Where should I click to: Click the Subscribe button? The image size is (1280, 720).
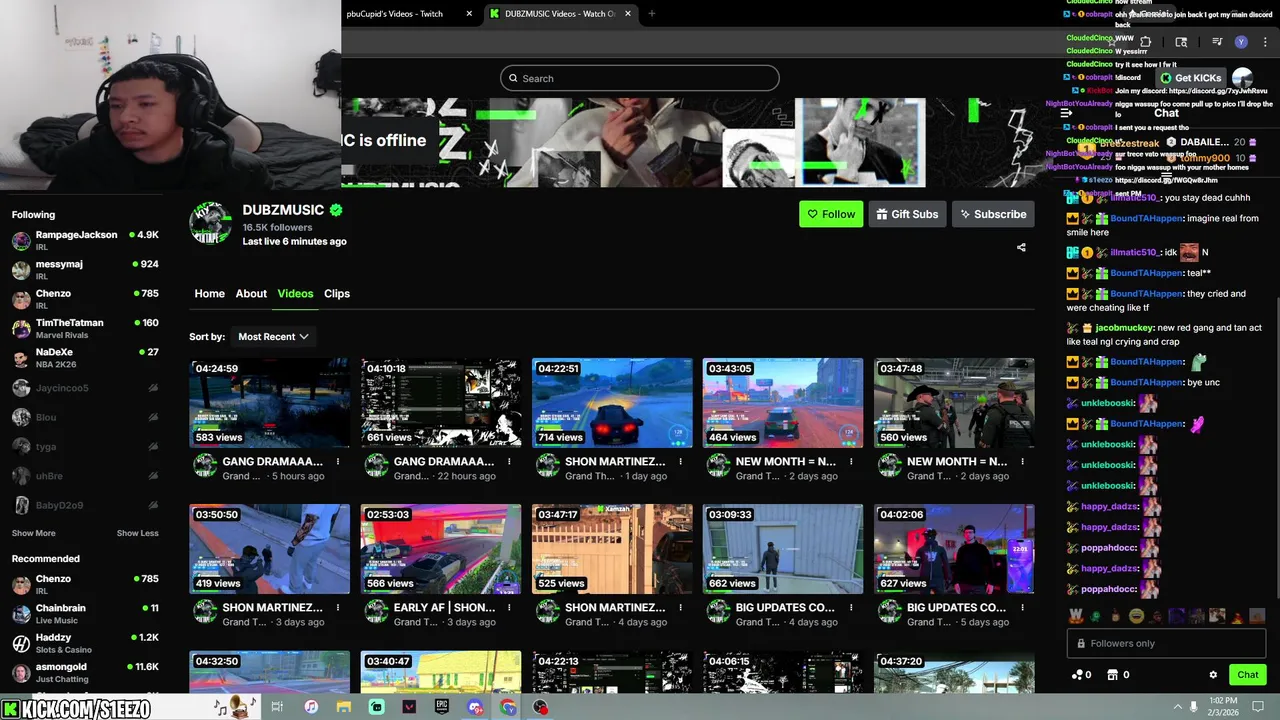click(x=993, y=214)
